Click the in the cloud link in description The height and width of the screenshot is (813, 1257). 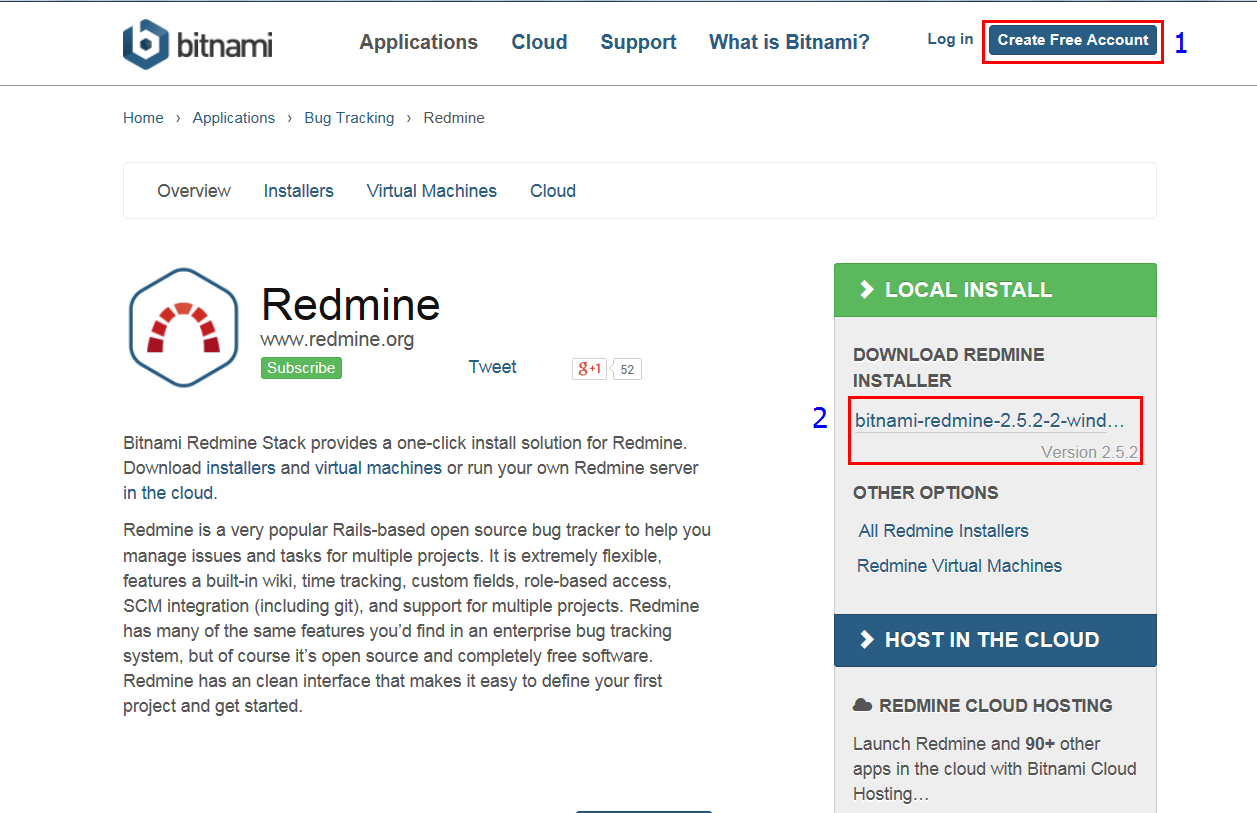click(x=169, y=493)
